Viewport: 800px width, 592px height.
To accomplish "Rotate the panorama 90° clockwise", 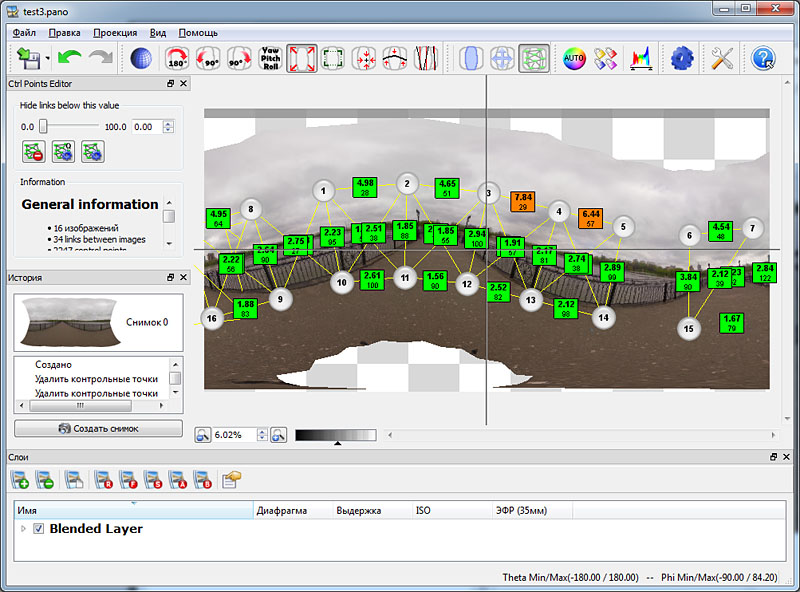I will [x=239, y=58].
